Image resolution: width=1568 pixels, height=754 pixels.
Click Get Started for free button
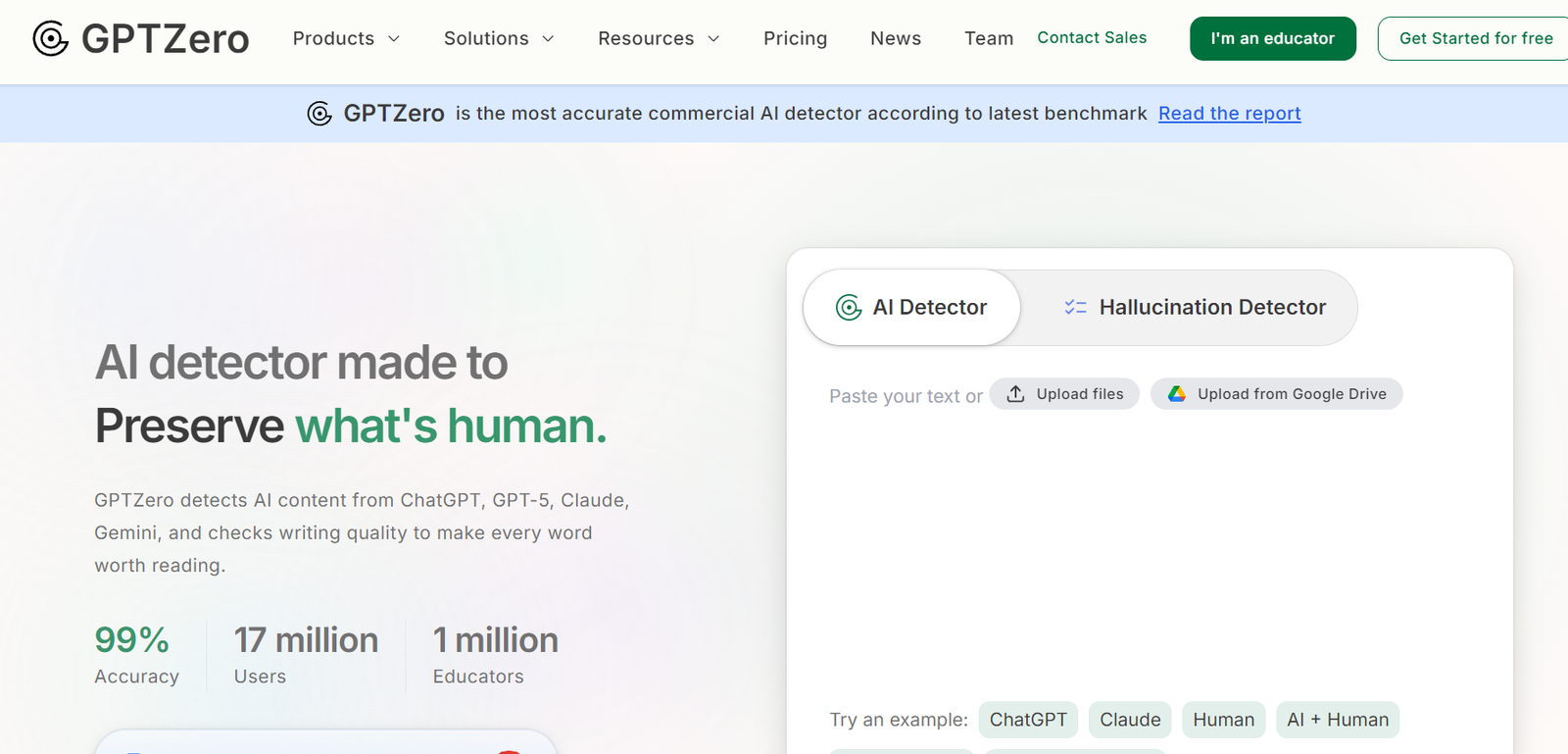point(1475,38)
